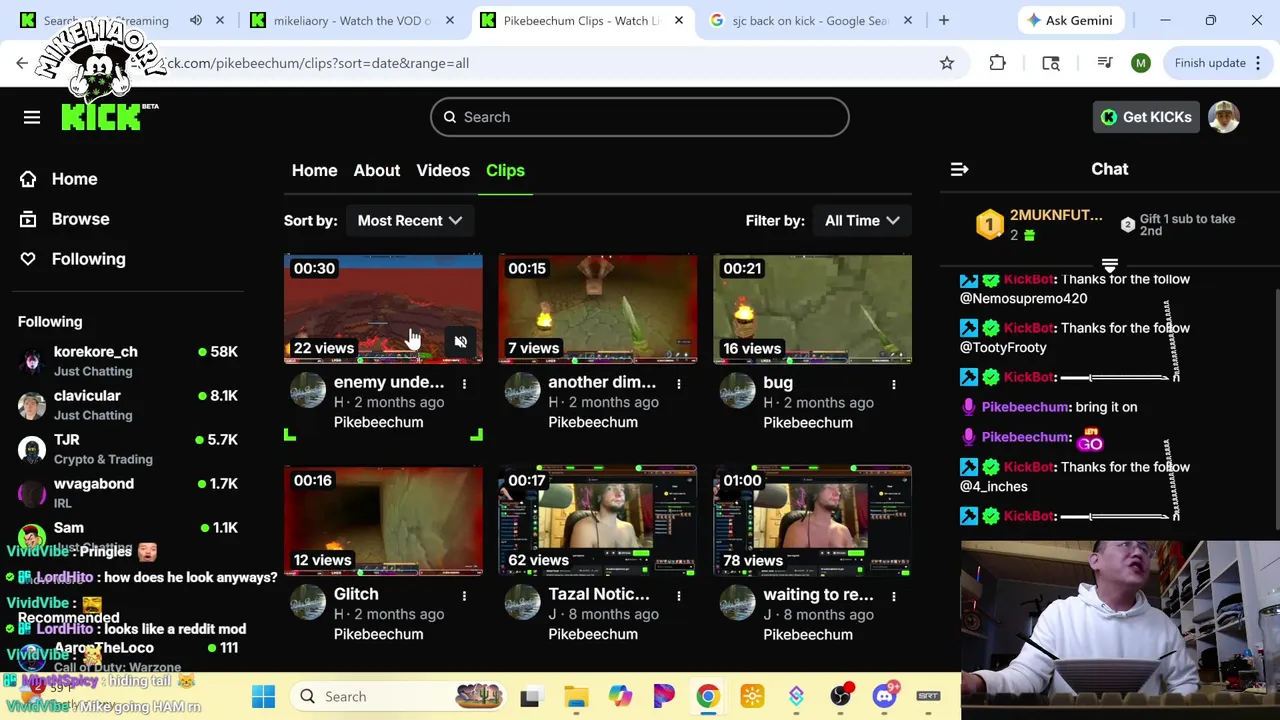Open the Discord taskbar icon

coord(884,696)
